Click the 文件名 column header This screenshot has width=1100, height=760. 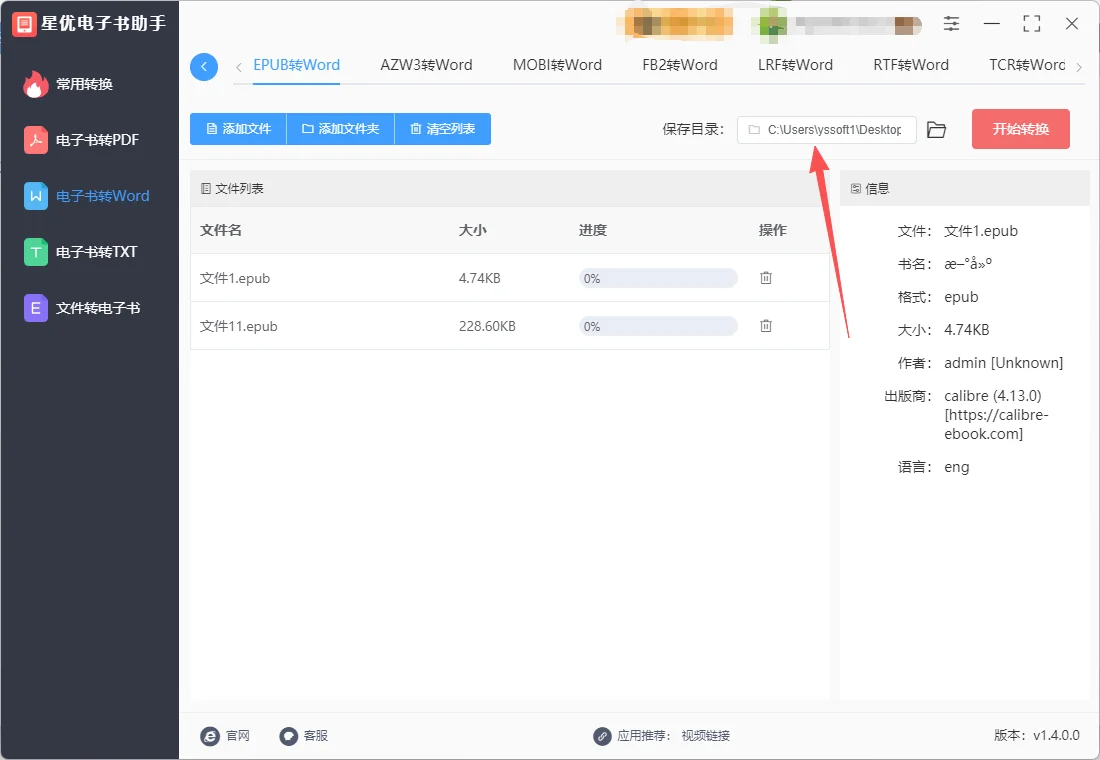click(221, 230)
